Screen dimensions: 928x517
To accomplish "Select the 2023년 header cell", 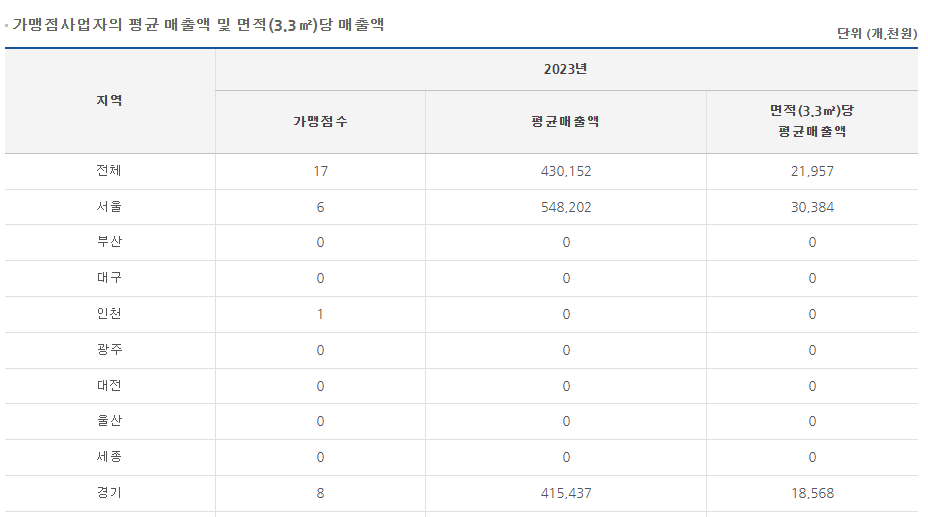I will [x=565, y=69].
